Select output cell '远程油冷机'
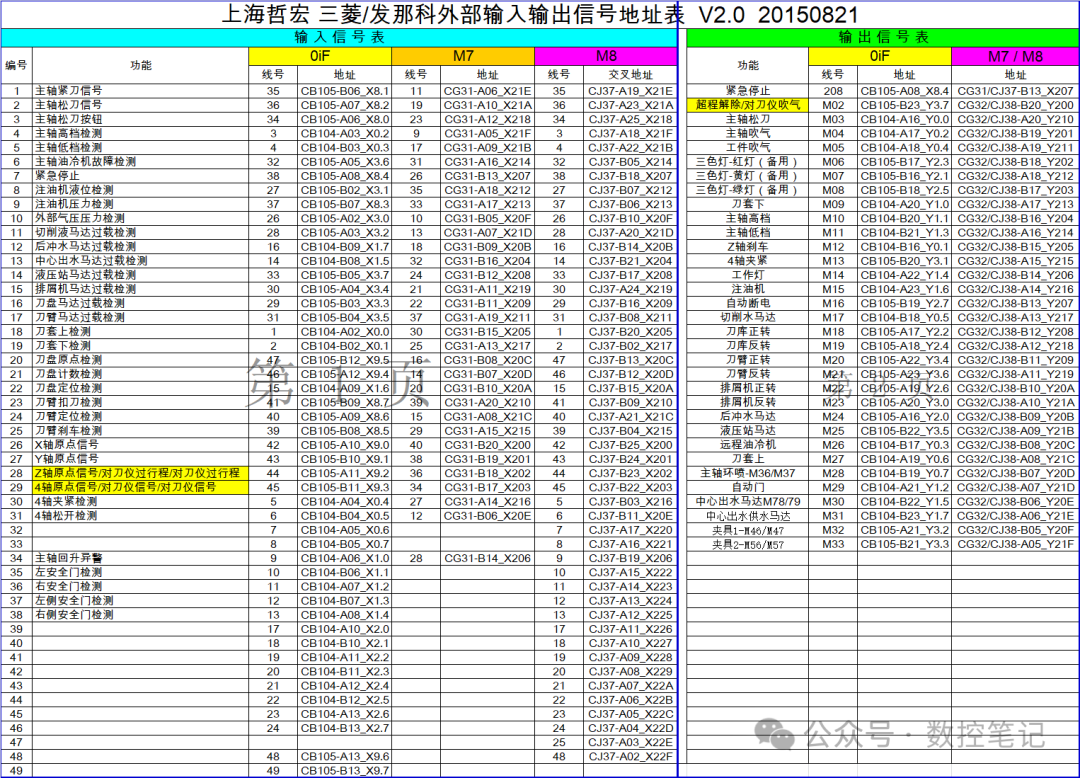Viewport: 1080px width, 778px height. [748, 445]
